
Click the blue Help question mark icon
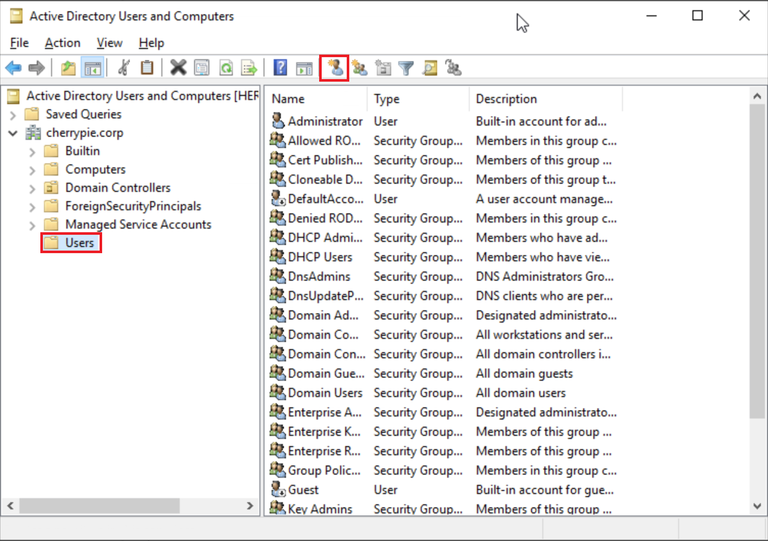280,68
